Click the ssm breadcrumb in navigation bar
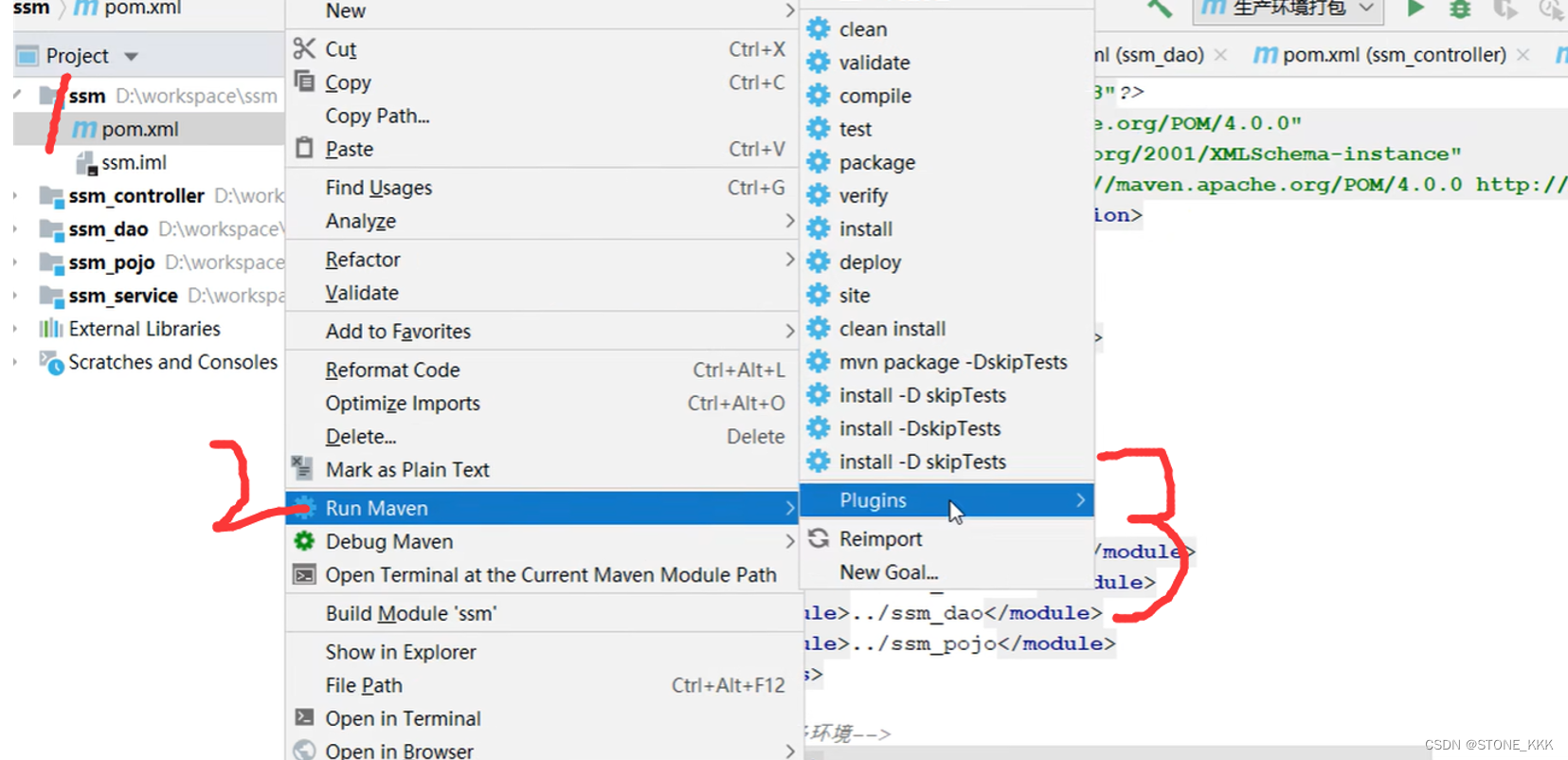 coord(31,9)
